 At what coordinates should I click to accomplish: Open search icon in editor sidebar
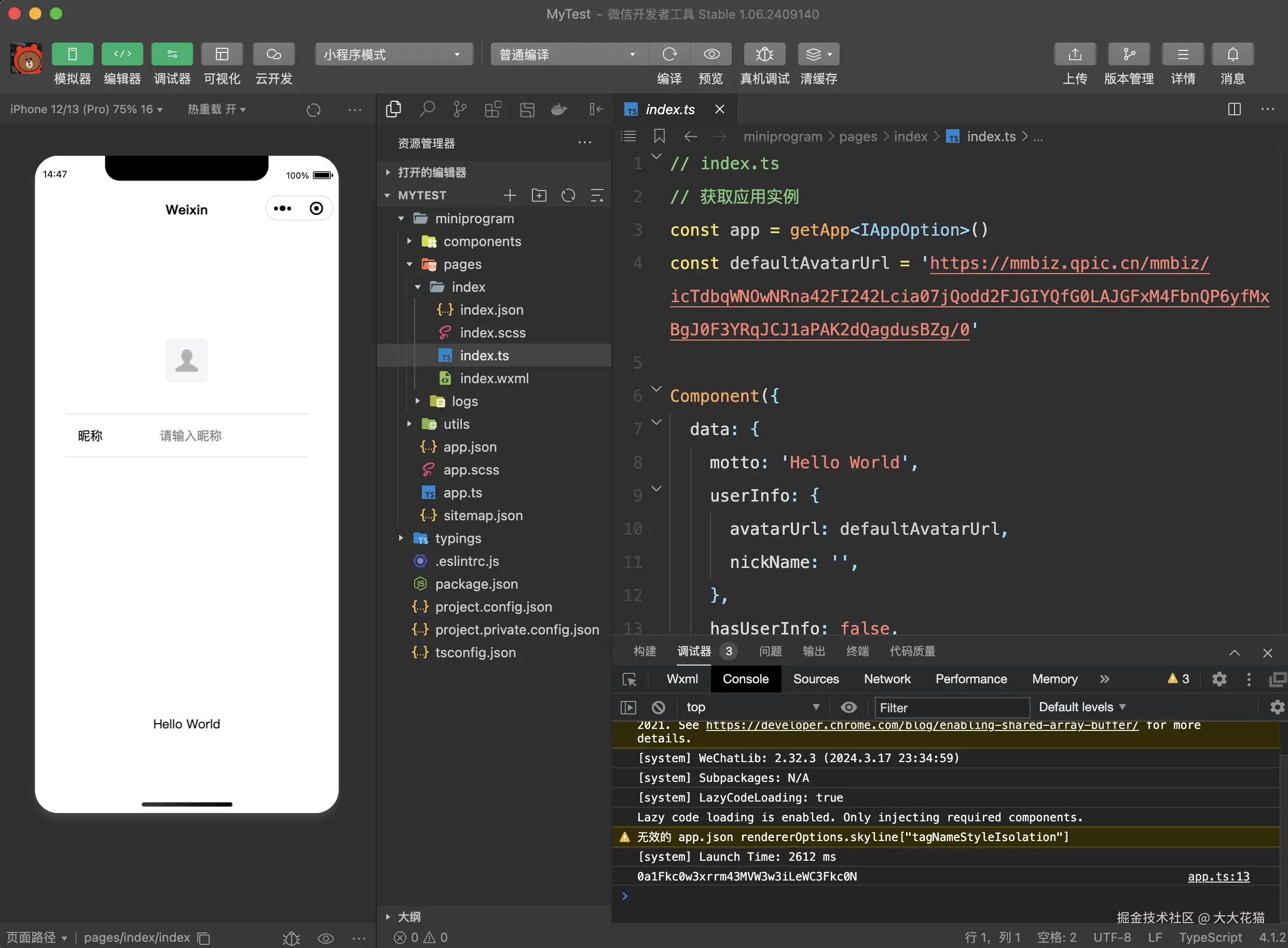point(427,109)
